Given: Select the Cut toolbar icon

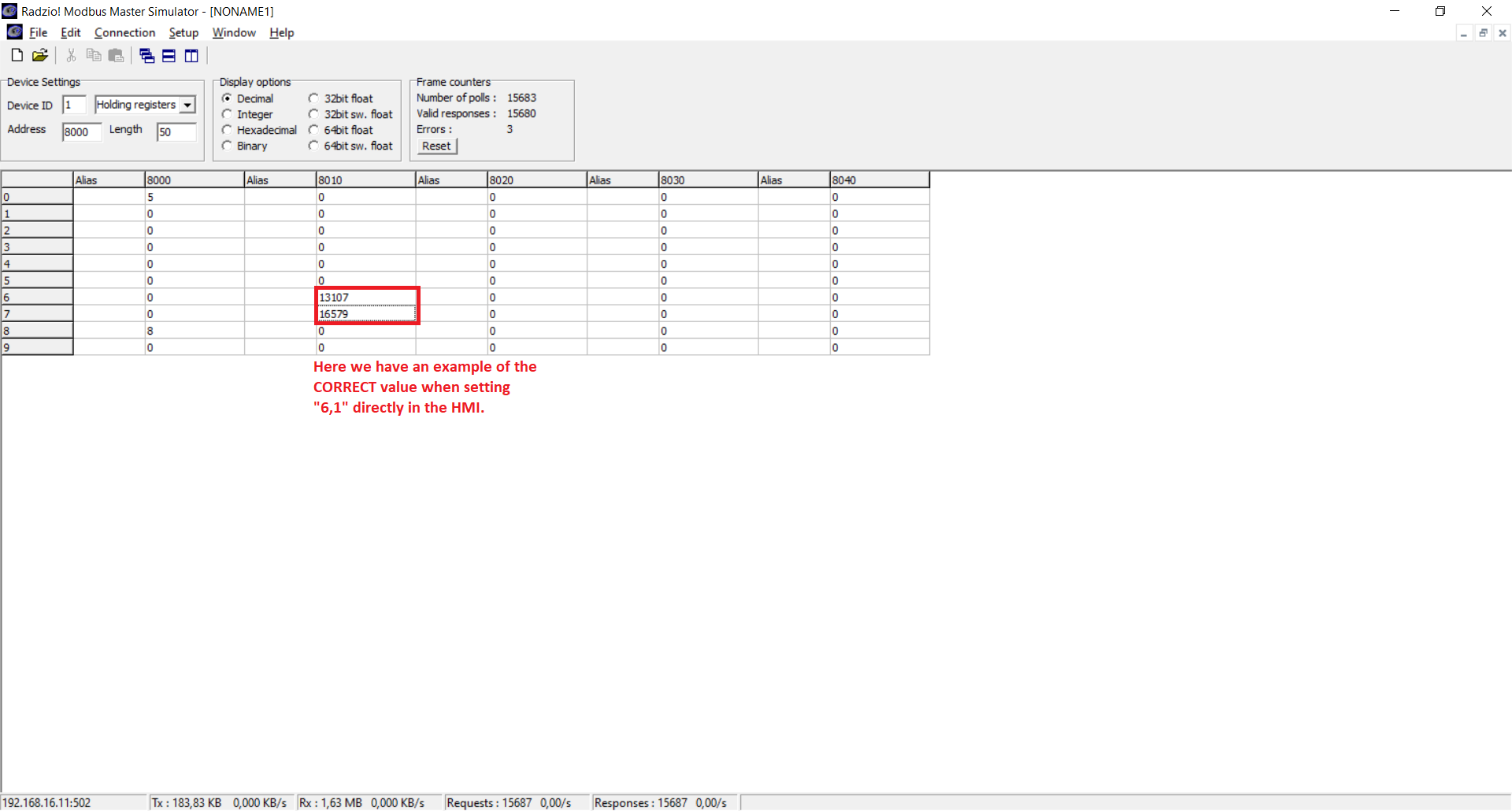Looking at the screenshot, I should tap(70, 55).
